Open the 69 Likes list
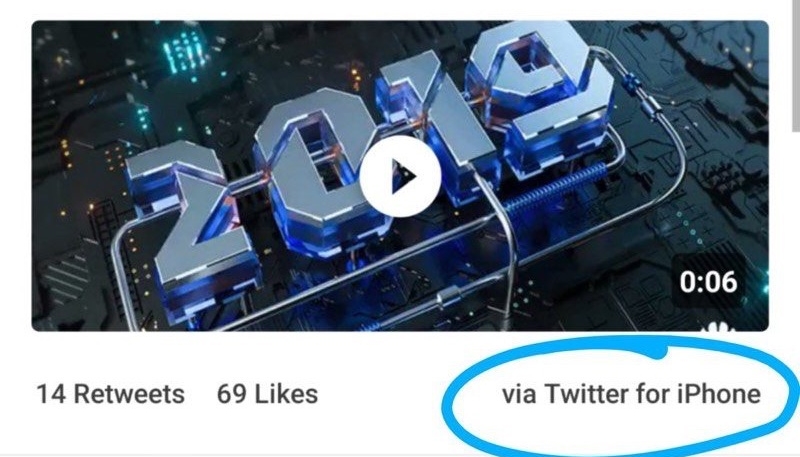Image resolution: width=800 pixels, height=457 pixels. coord(267,394)
